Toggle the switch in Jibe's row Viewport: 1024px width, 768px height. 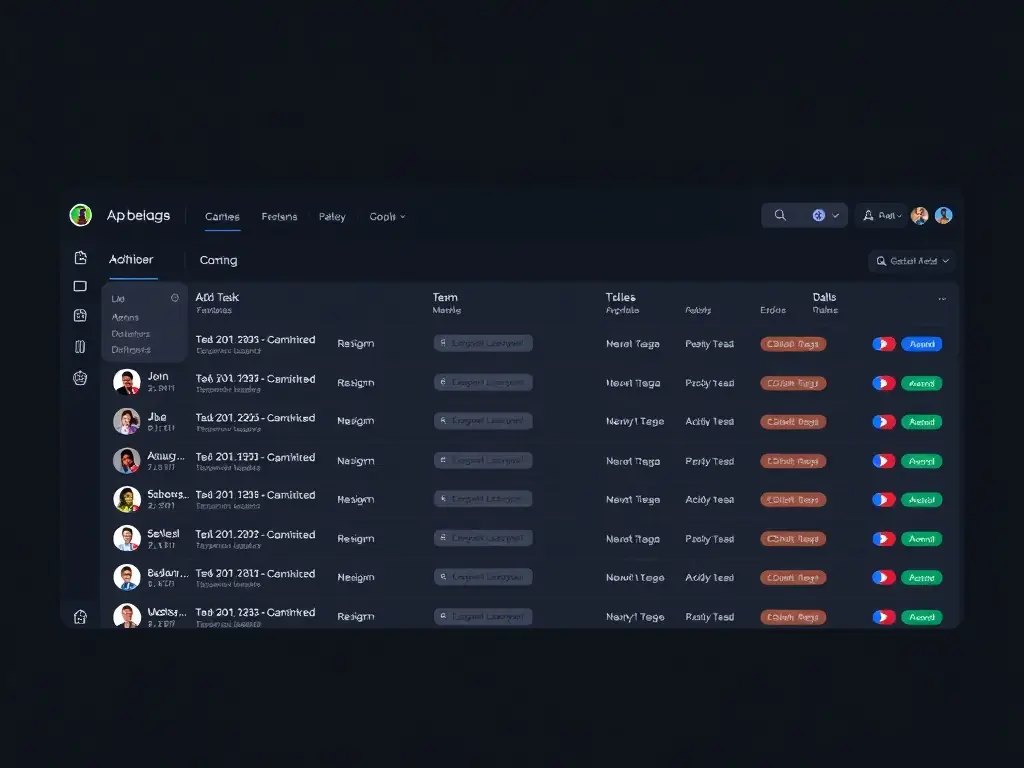click(x=883, y=422)
